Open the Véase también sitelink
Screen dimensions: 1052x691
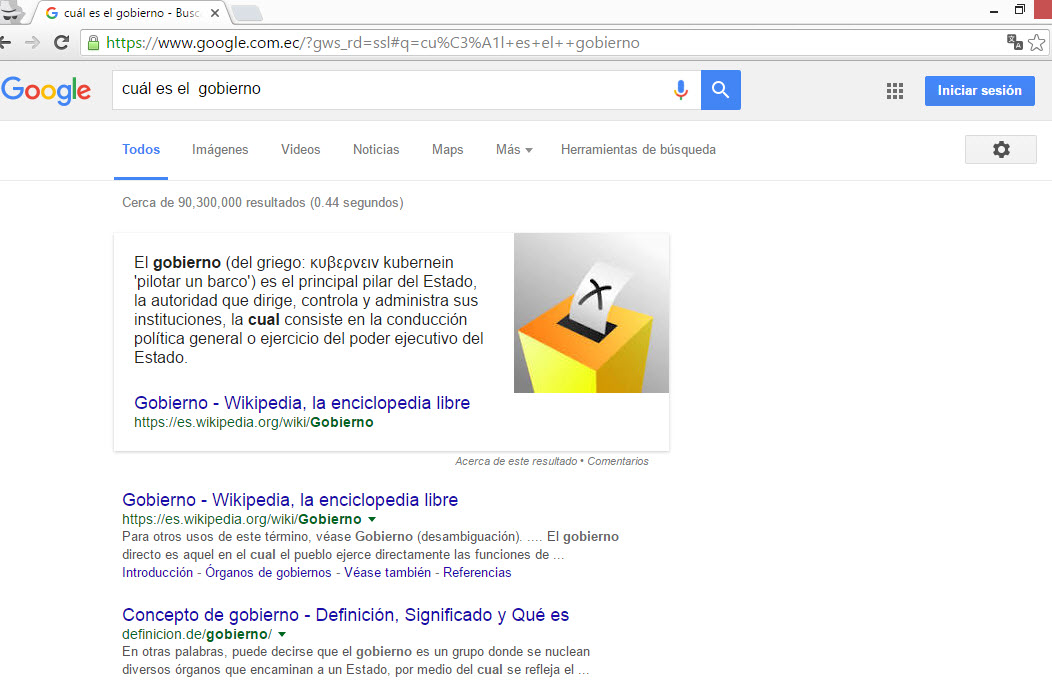click(x=388, y=572)
